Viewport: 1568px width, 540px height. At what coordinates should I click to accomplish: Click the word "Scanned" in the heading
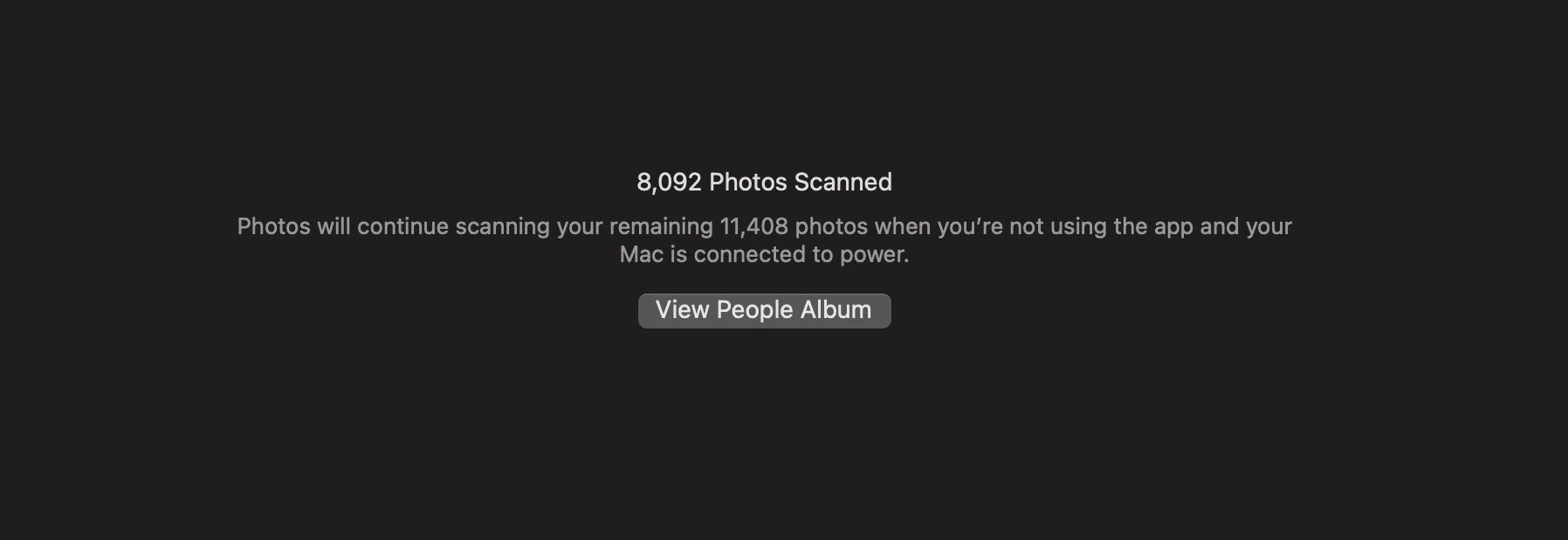click(x=842, y=182)
